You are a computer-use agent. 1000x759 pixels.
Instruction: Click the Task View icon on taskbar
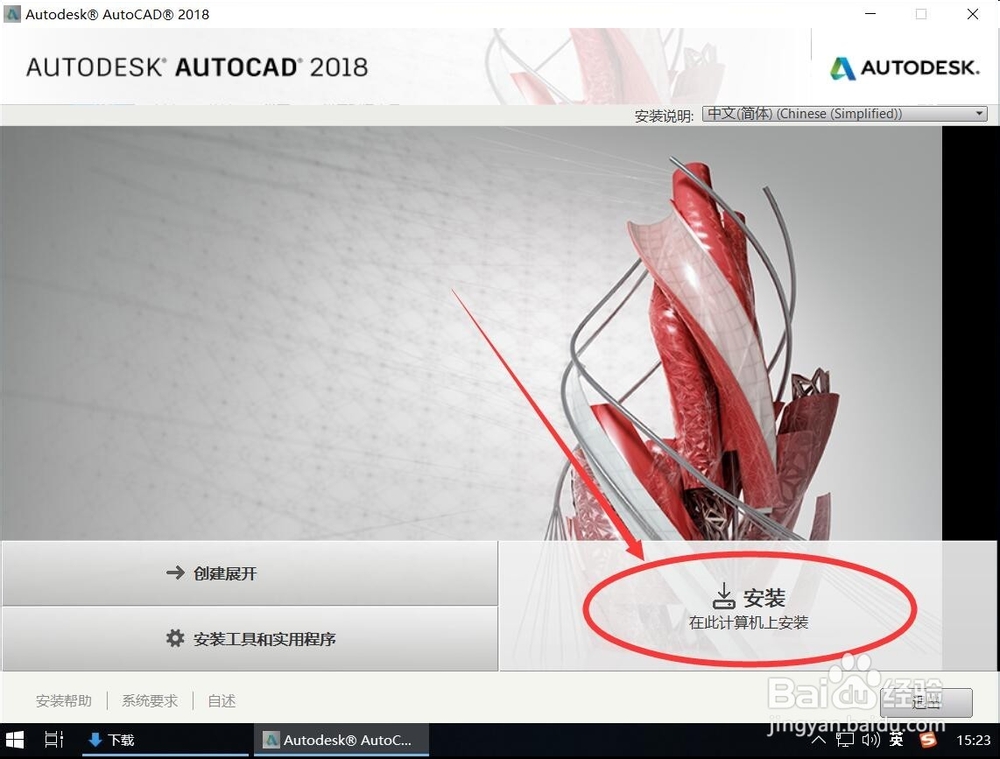[54, 739]
